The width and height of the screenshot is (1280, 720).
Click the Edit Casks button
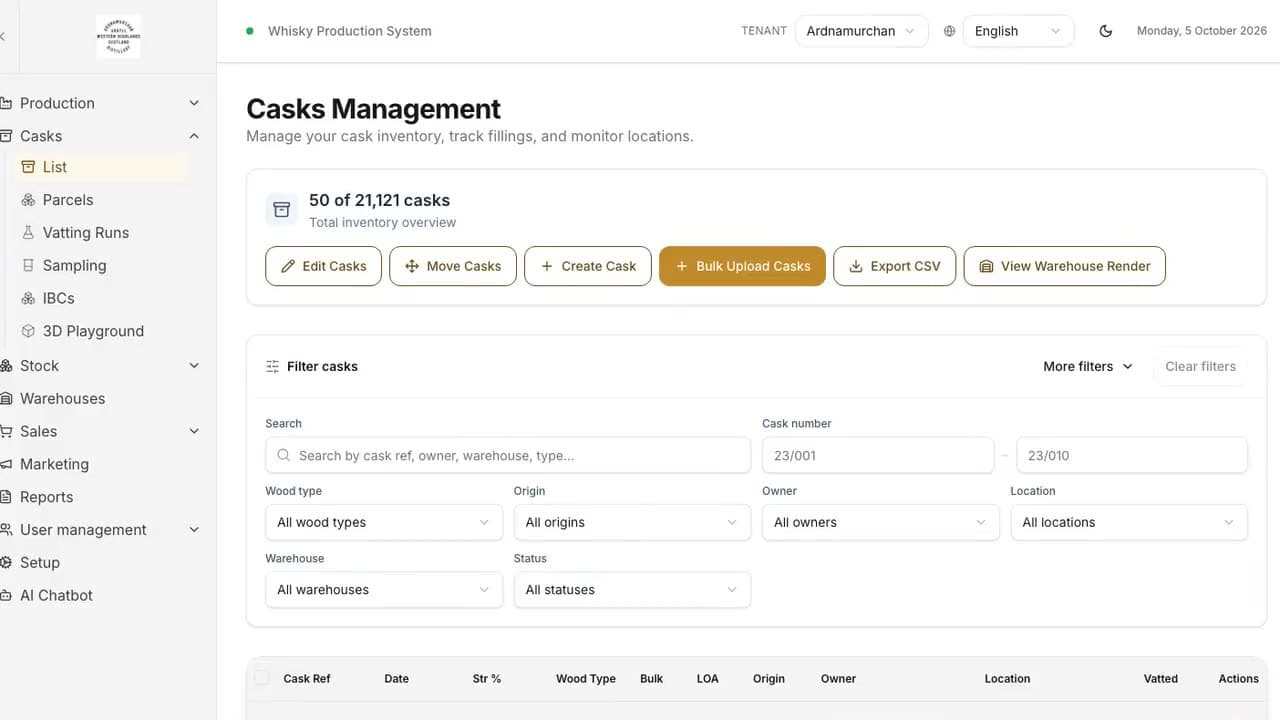pos(323,266)
